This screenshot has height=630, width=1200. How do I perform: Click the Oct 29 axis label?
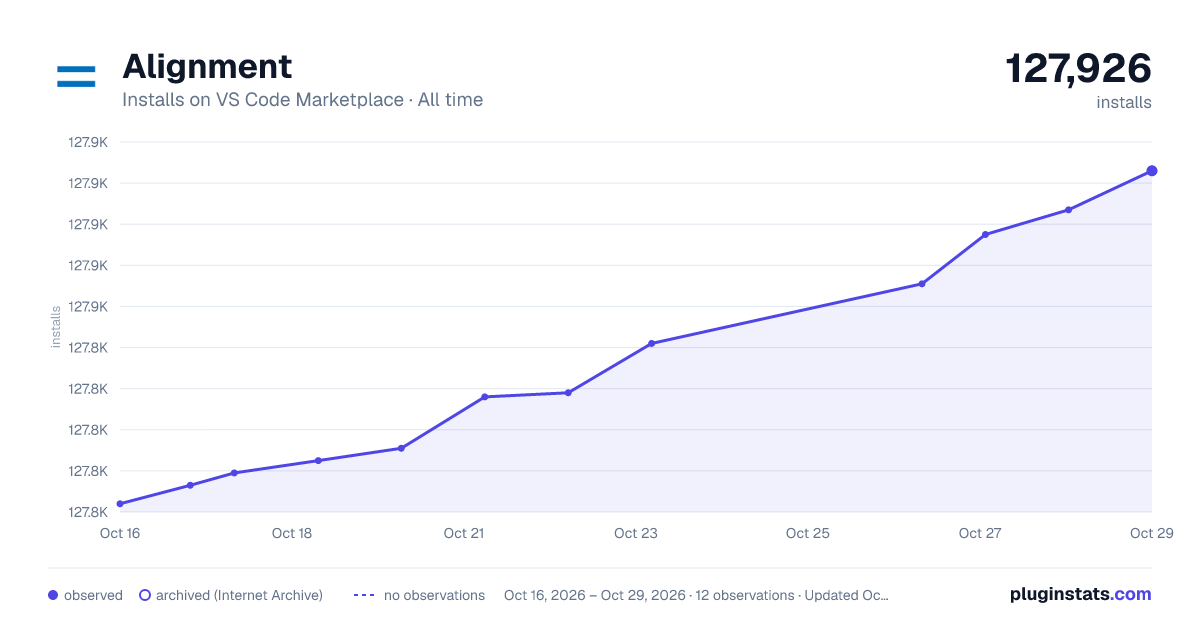pos(1150,533)
